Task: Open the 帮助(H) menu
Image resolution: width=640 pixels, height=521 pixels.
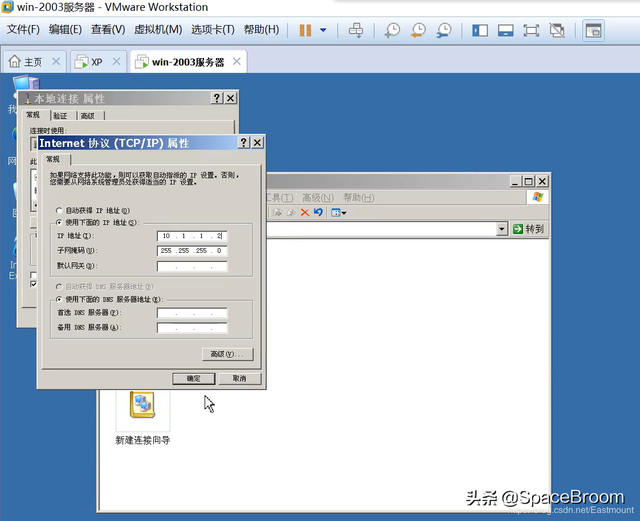Action: pyautogui.click(x=261, y=29)
